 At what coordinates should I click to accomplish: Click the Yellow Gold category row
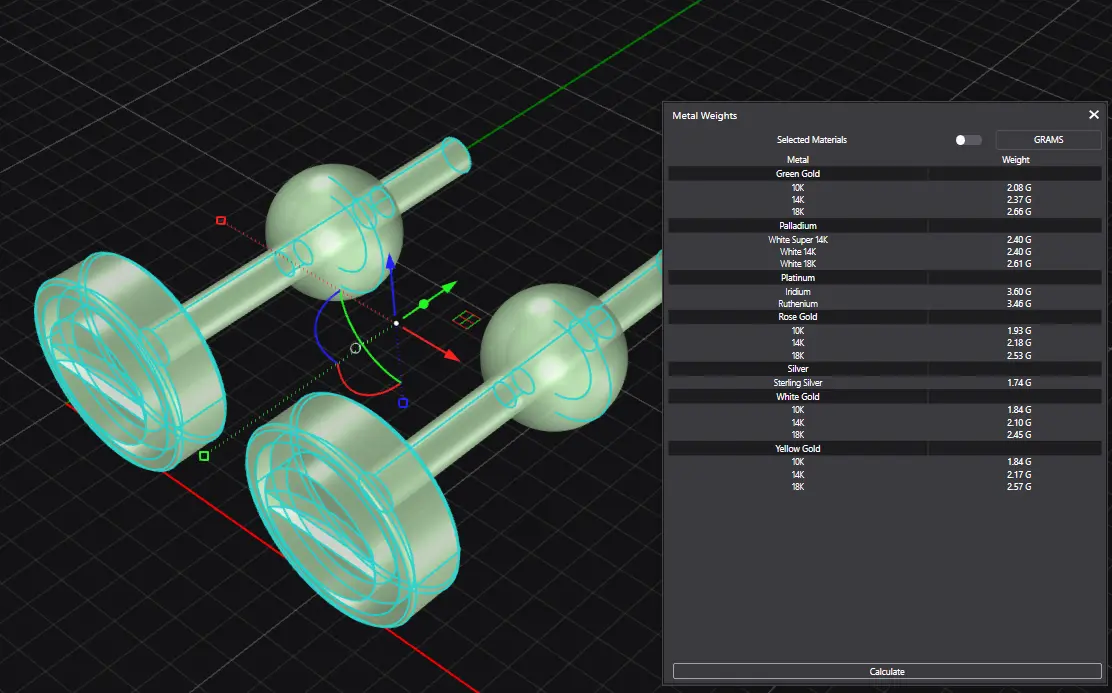click(884, 449)
